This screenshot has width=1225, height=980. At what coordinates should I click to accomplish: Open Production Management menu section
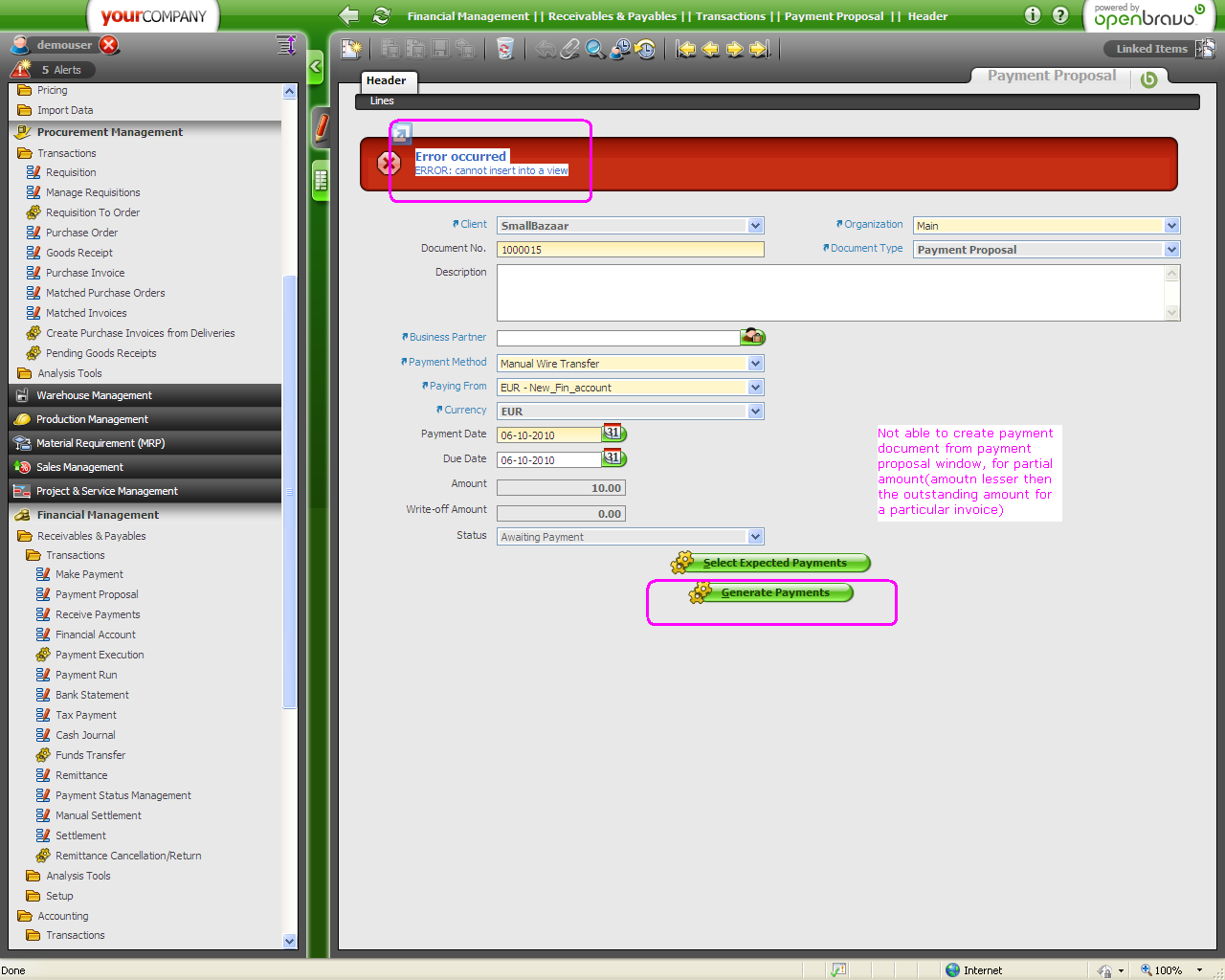click(x=145, y=419)
